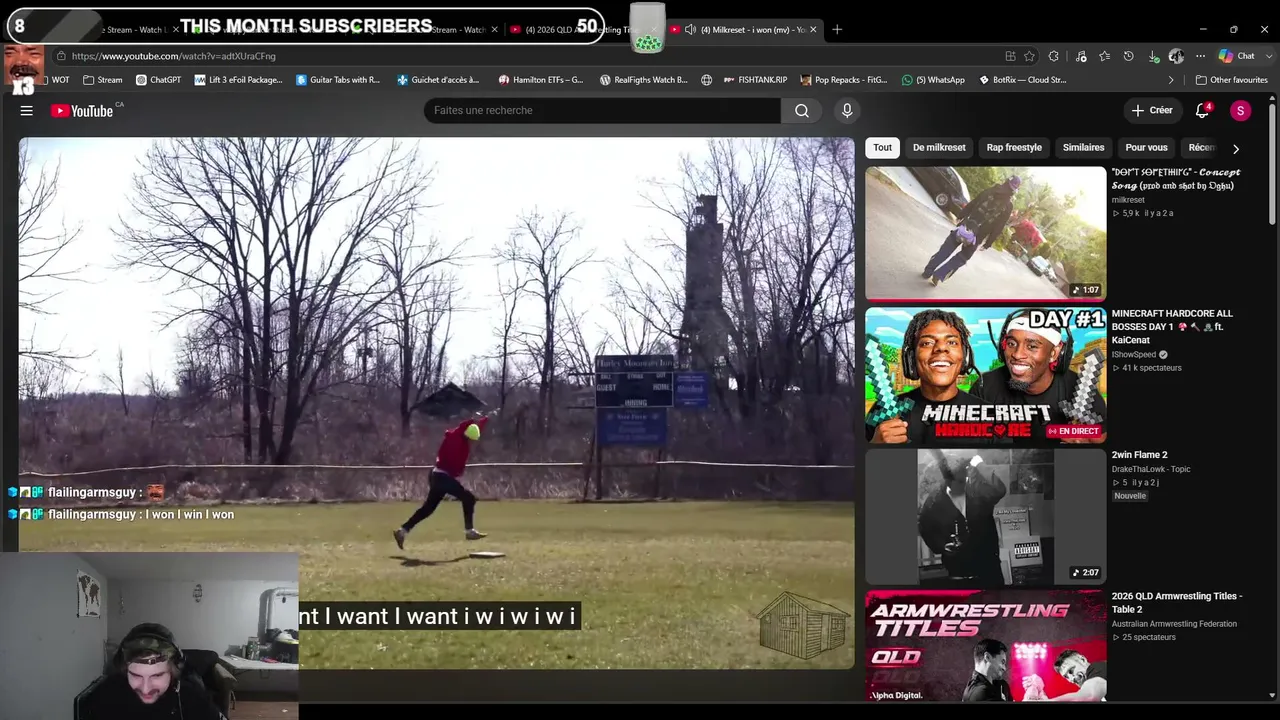Mute the Milkreset tab speaker icon
This screenshot has height=720, width=1280.
[x=690, y=30]
